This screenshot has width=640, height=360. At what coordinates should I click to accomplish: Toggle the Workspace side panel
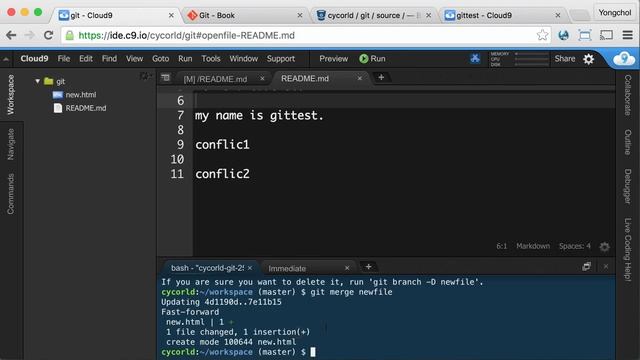(x=11, y=95)
